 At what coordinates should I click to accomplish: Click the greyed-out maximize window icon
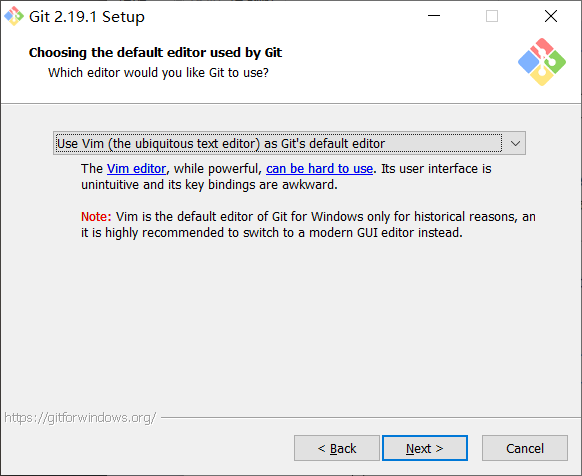[492, 16]
